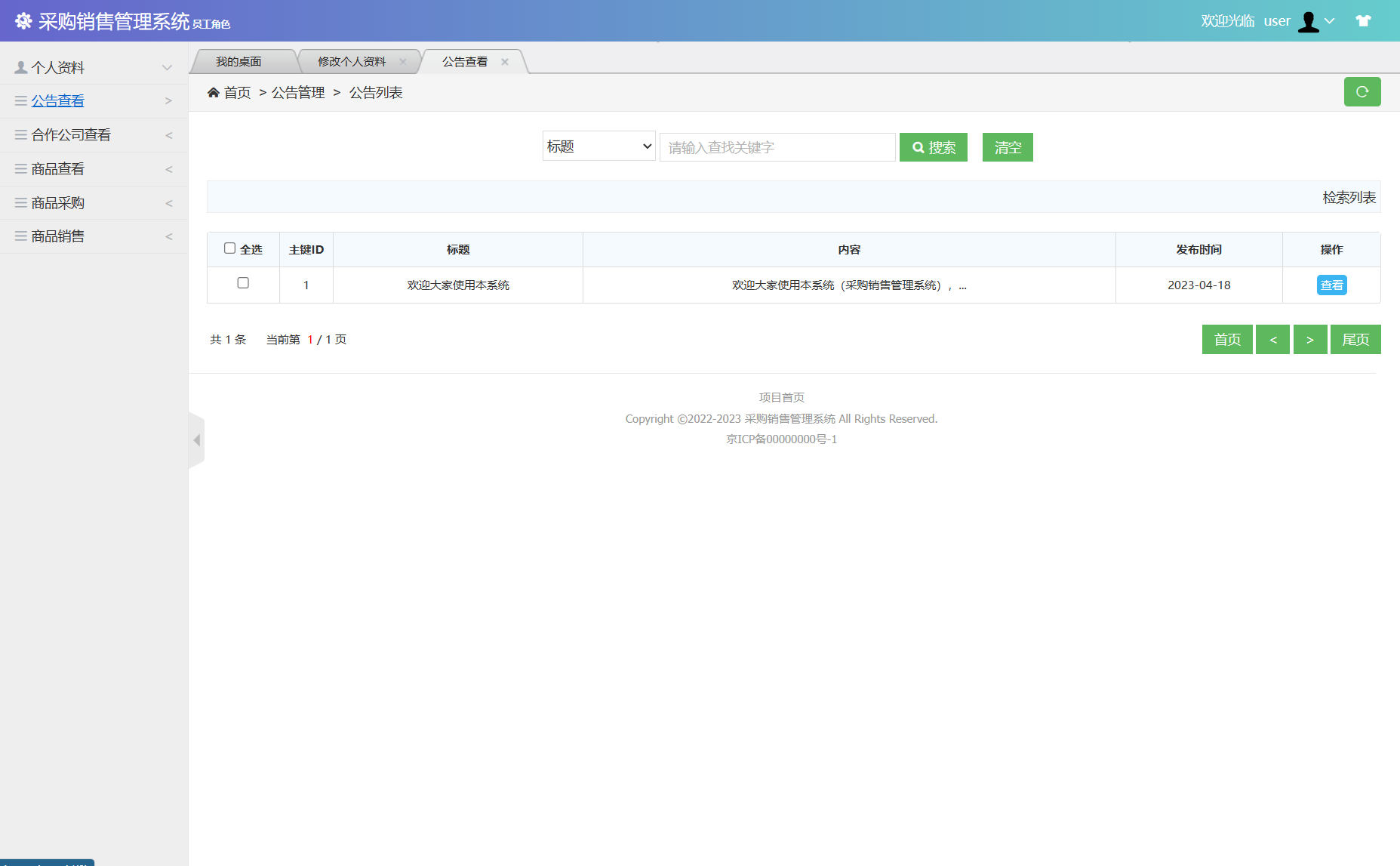1400x866 pixels.
Task: Click the search keyword input field
Action: pyautogui.click(x=777, y=146)
